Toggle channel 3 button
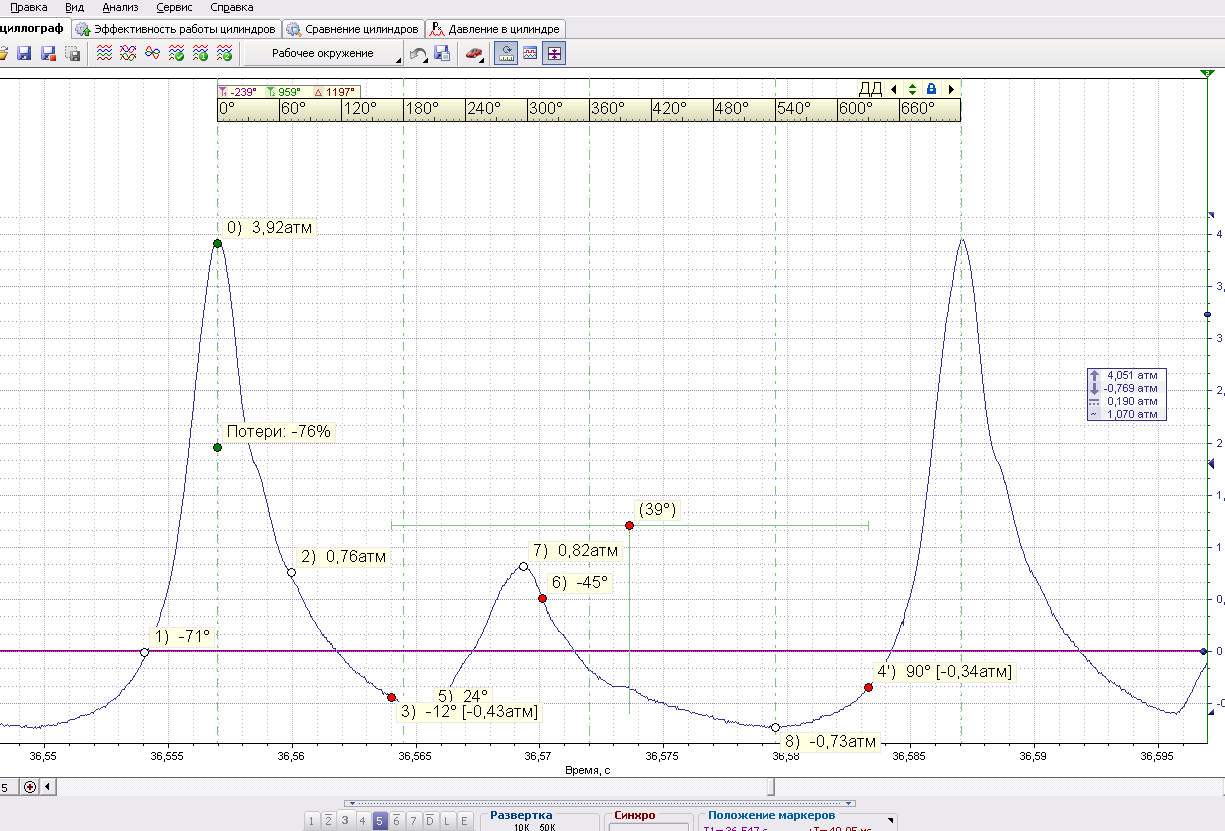The image size is (1225, 831). [x=345, y=821]
